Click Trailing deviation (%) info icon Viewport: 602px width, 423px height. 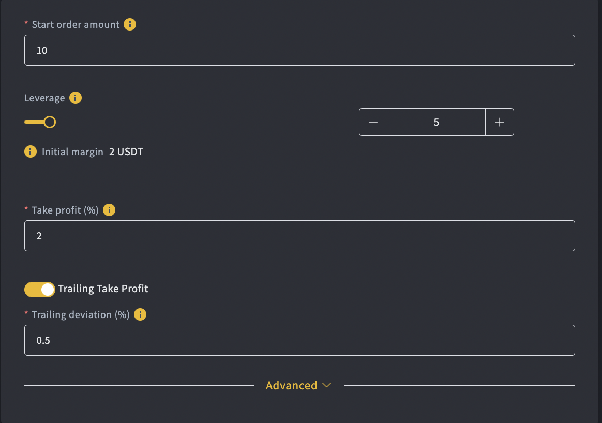pyautogui.click(x=140, y=315)
